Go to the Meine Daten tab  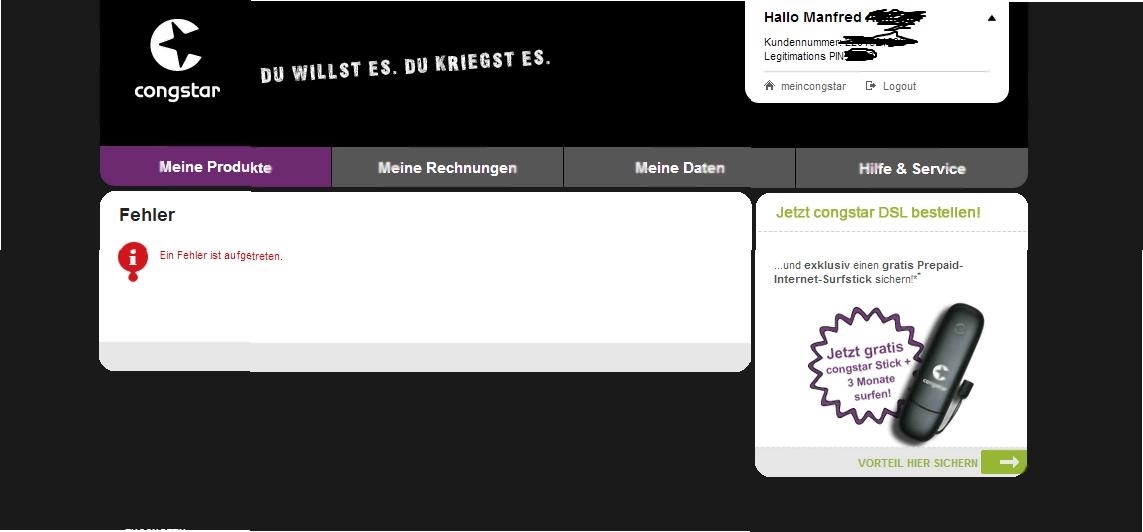click(679, 168)
